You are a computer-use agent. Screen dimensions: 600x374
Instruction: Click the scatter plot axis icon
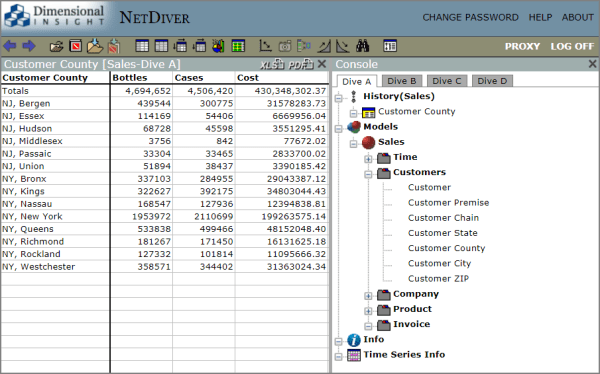point(265,46)
